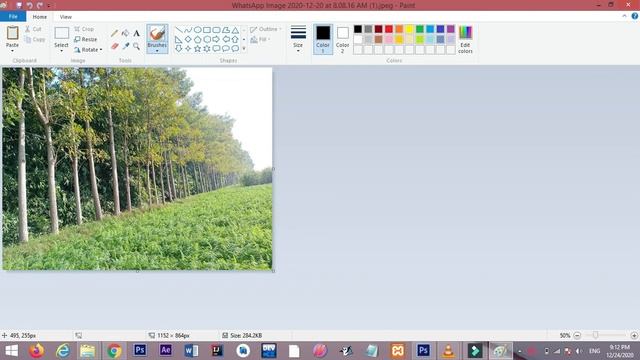
Task: Choose the Down arrow shape
Action: coord(178,49)
